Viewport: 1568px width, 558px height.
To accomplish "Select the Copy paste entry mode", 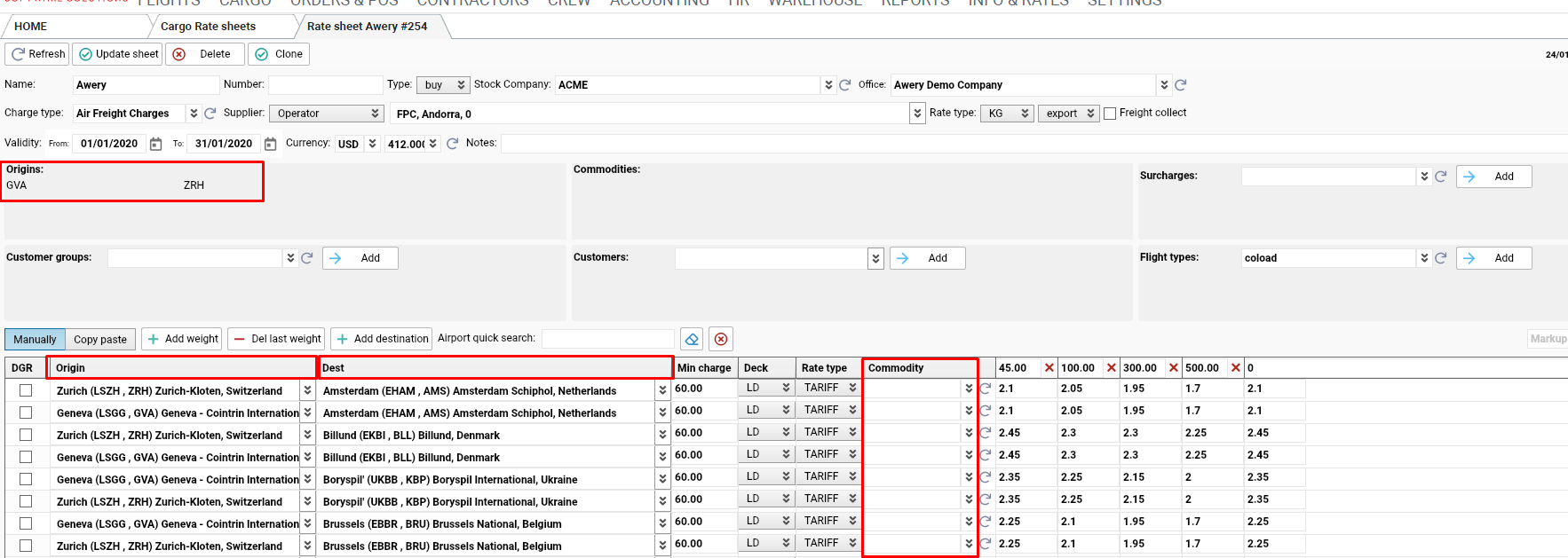I will coord(100,340).
